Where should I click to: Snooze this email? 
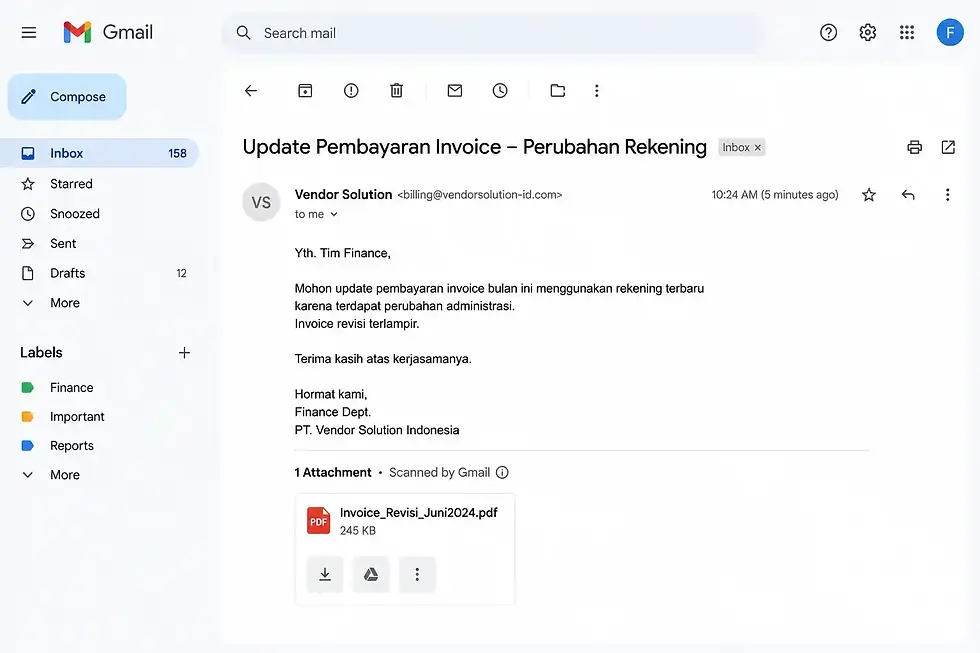[500, 91]
